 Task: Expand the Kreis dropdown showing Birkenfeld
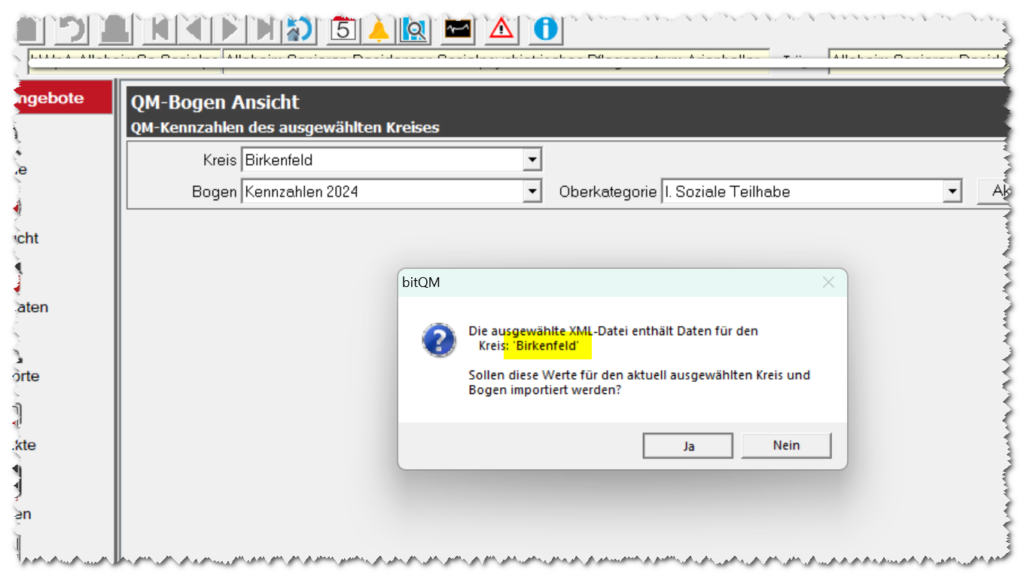click(x=532, y=159)
